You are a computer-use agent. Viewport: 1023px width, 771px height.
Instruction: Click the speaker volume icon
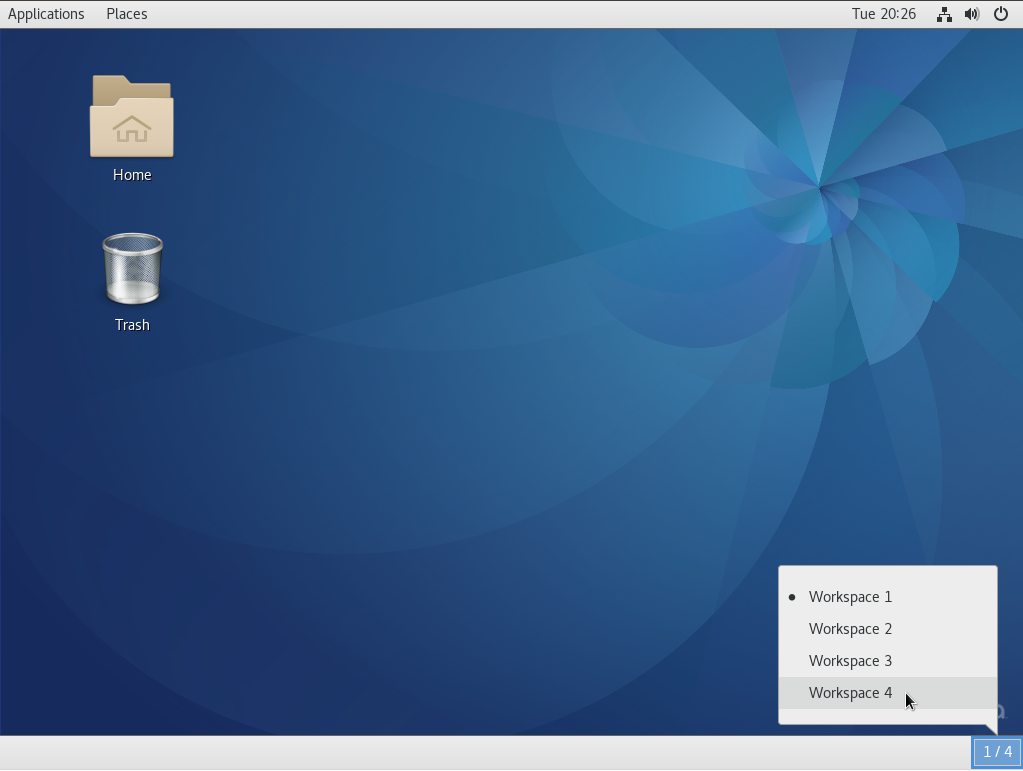(x=971, y=13)
